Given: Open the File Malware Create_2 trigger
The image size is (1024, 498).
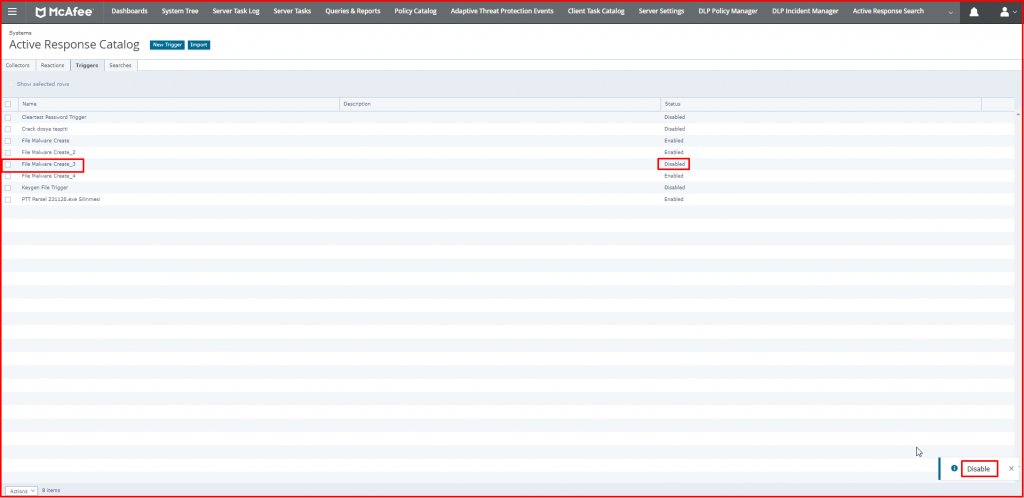Looking at the screenshot, I should (x=48, y=152).
